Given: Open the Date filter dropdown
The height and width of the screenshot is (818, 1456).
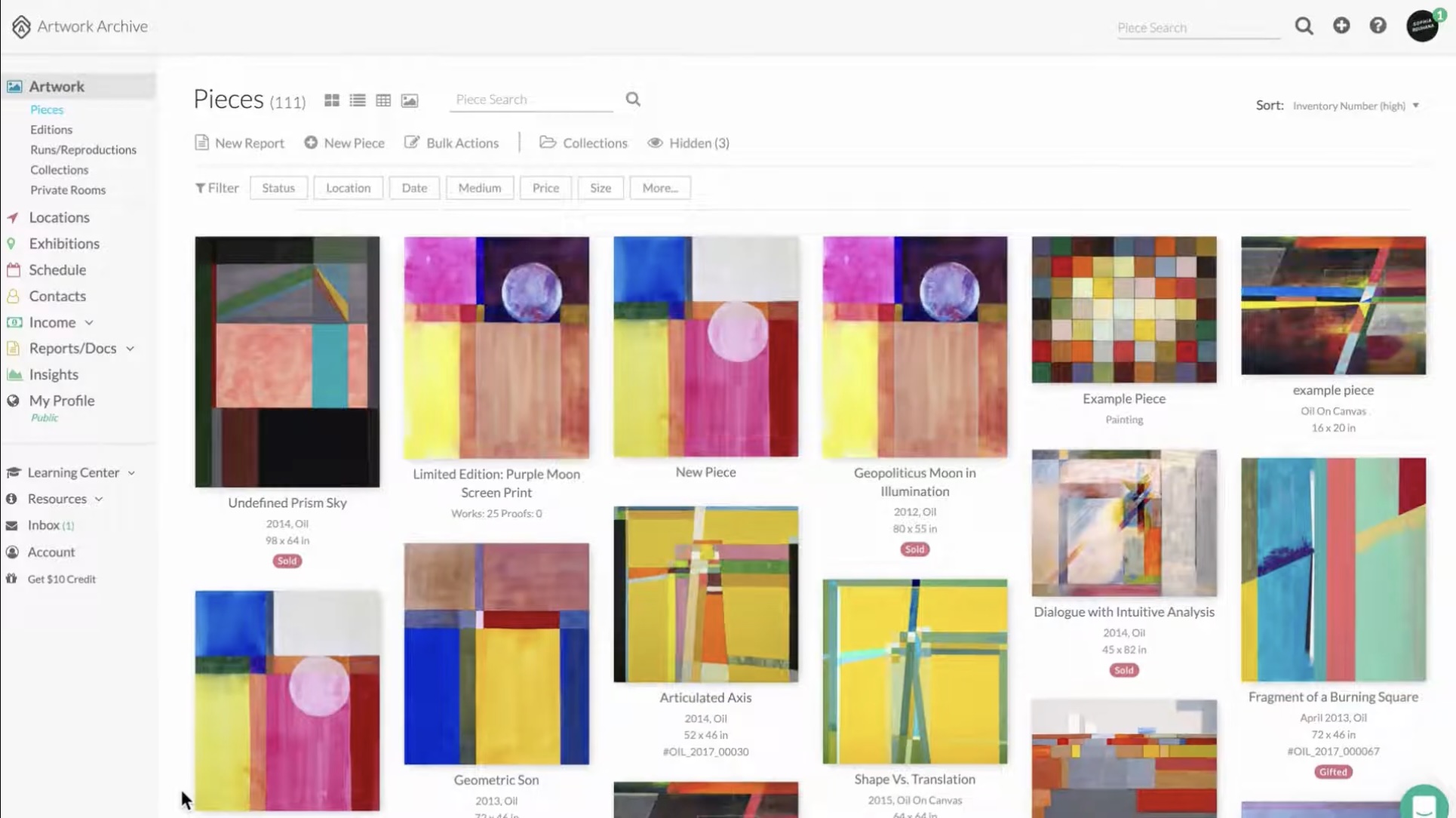Looking at the screenshot, I should (x=414, y=188).
